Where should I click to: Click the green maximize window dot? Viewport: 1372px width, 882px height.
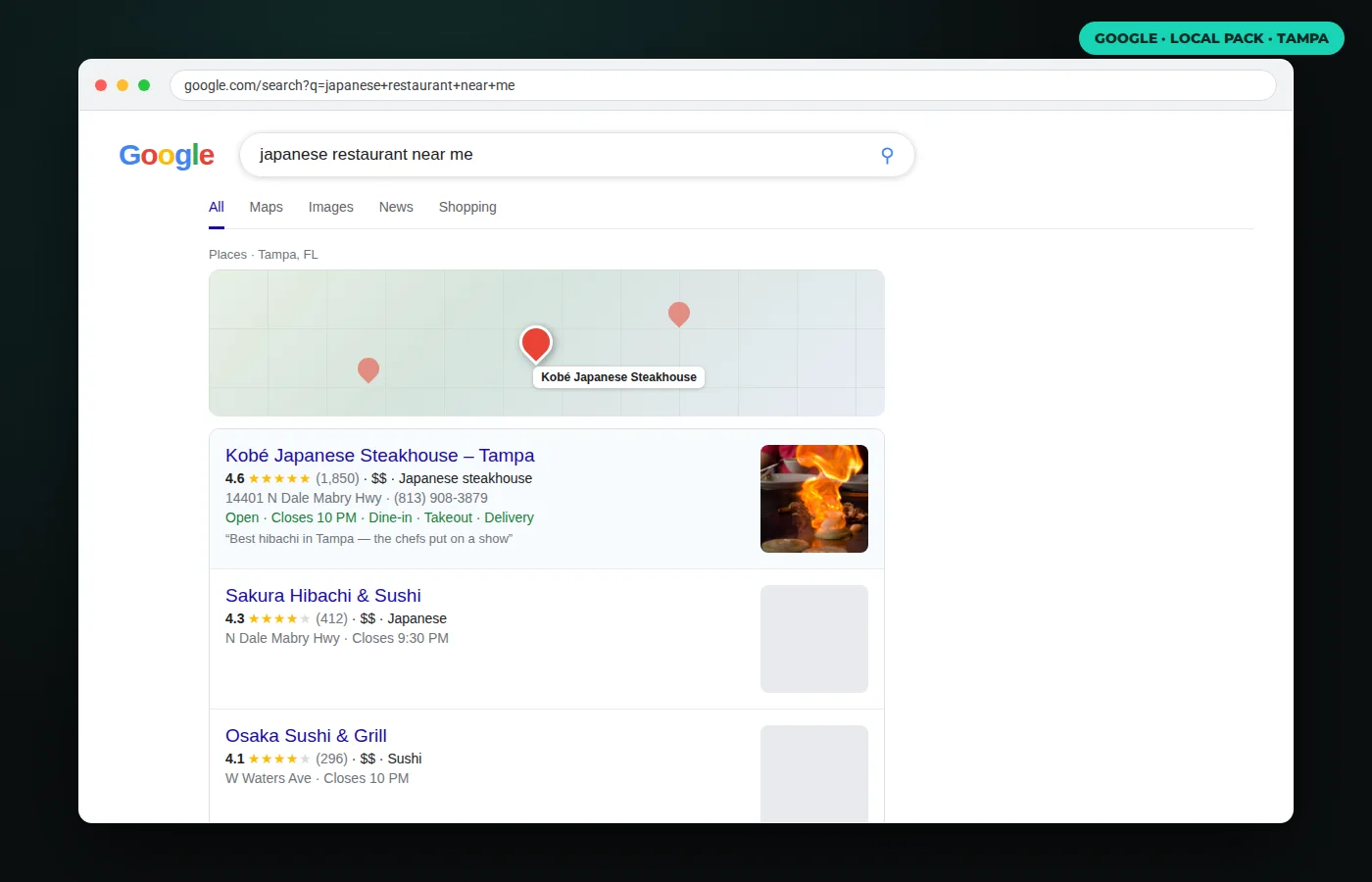coord(144,85)
